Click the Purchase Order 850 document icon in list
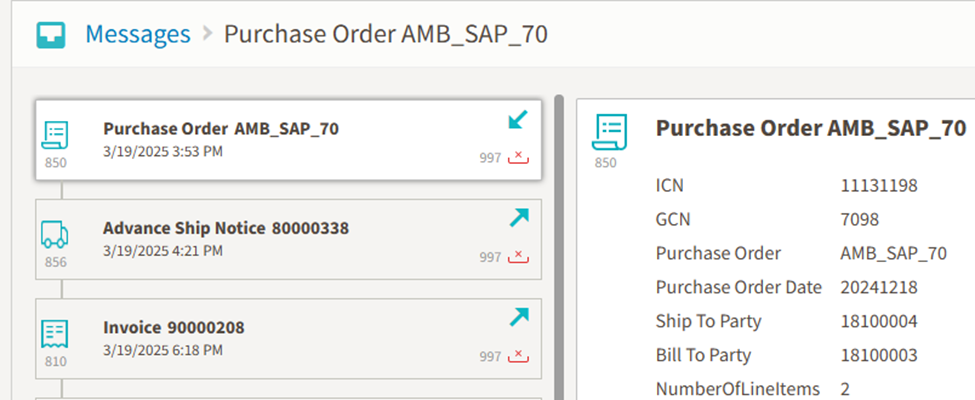This screenshot has height=400, width=975. pyautogui.click(x=55, y=135)
